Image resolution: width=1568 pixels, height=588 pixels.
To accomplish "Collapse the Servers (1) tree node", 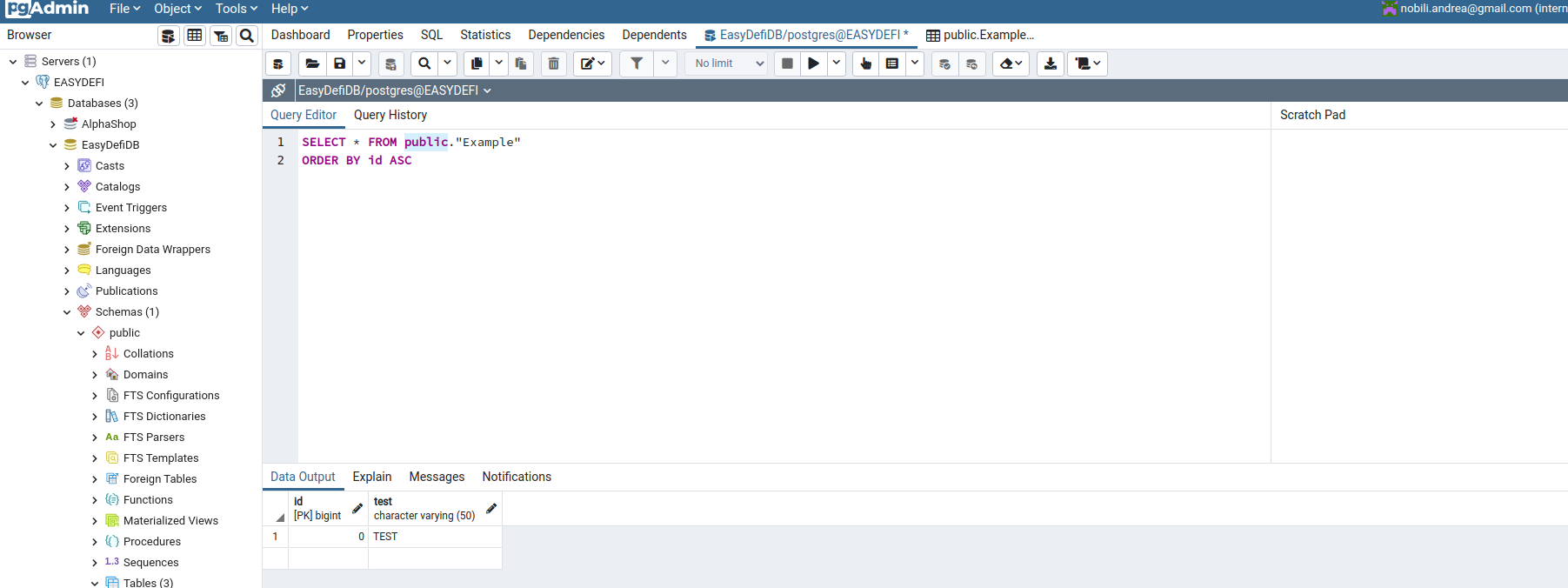I will [13, 62].
